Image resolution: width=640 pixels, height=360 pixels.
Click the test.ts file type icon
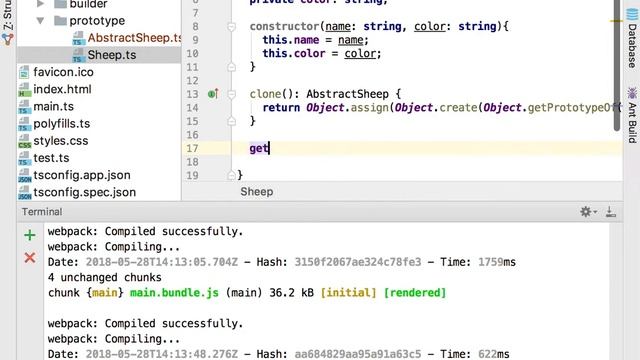click(x=24, y=158)
